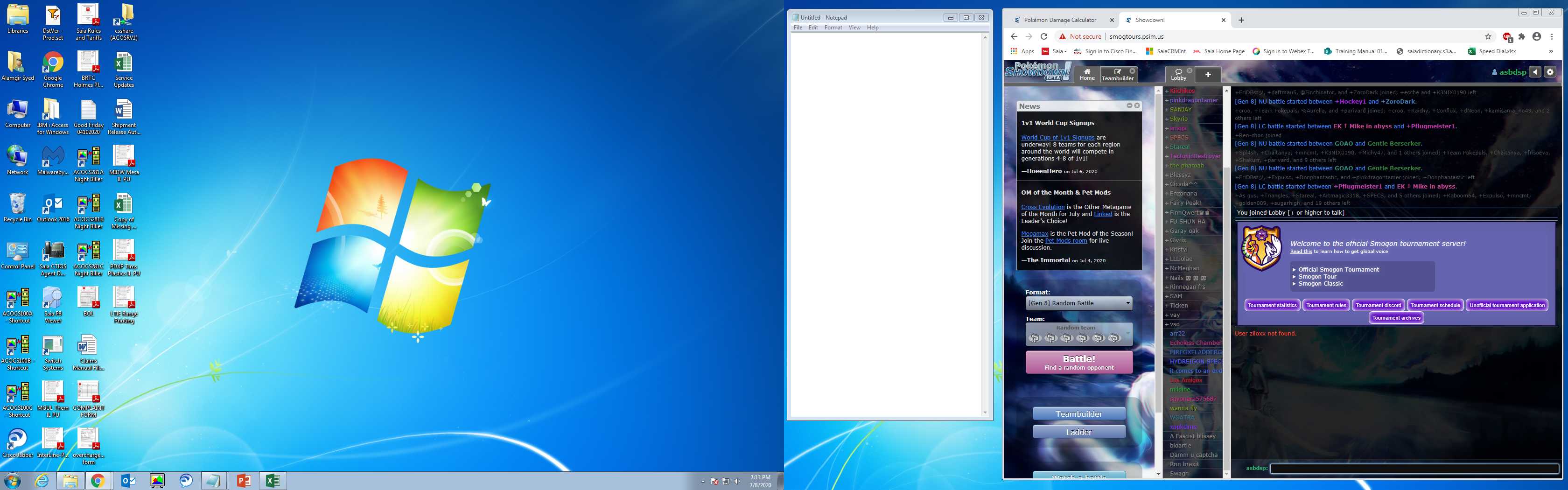1568x490 pixels.
Task: Click the plus icon to join a room
Action: pos(1208,74)
